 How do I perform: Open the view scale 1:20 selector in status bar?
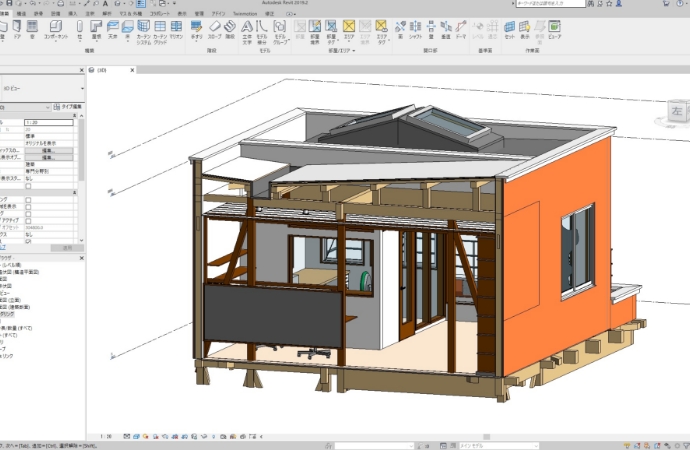pos(108,437)
